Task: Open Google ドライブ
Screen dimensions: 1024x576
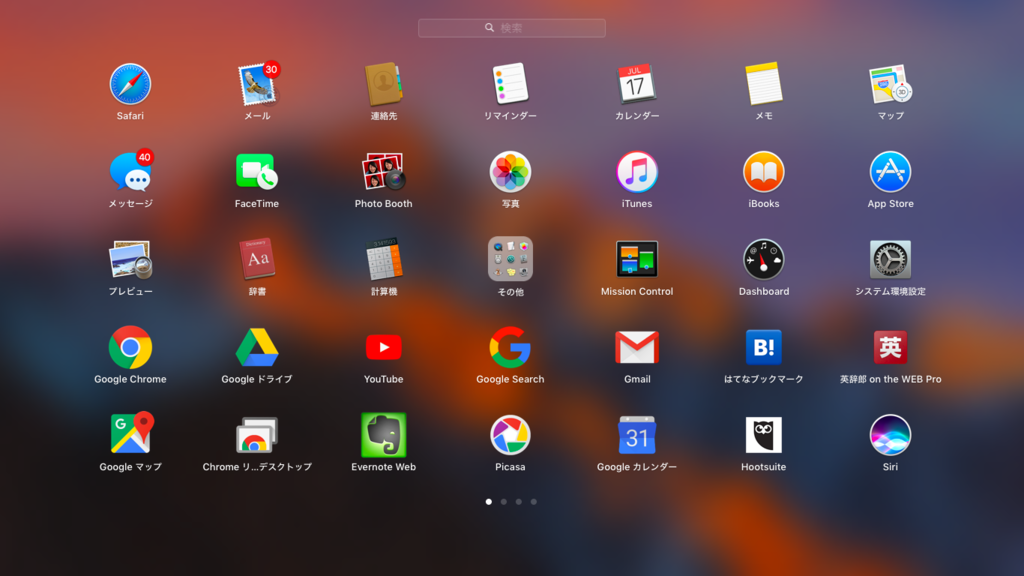Action: [x=257, y=347]
